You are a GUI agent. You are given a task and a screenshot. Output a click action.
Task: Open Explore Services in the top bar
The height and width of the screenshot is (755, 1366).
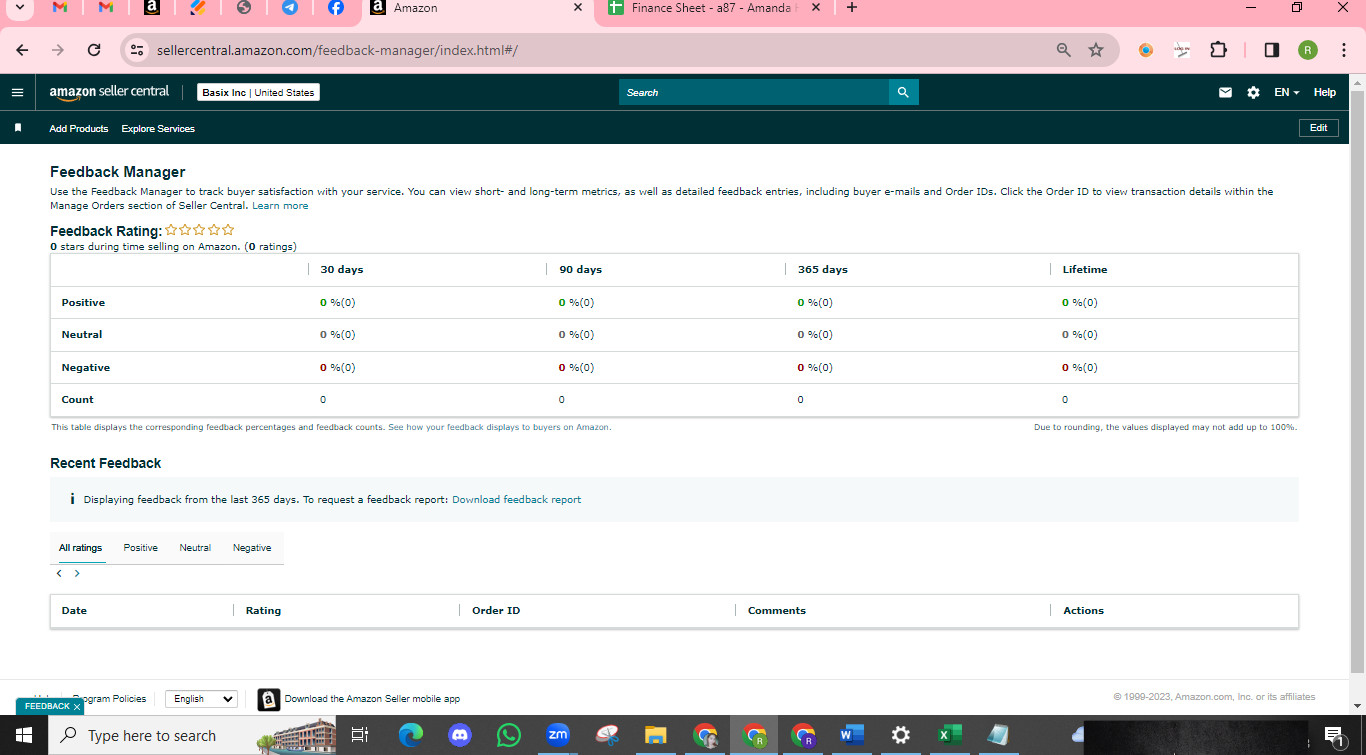point(158,128)
